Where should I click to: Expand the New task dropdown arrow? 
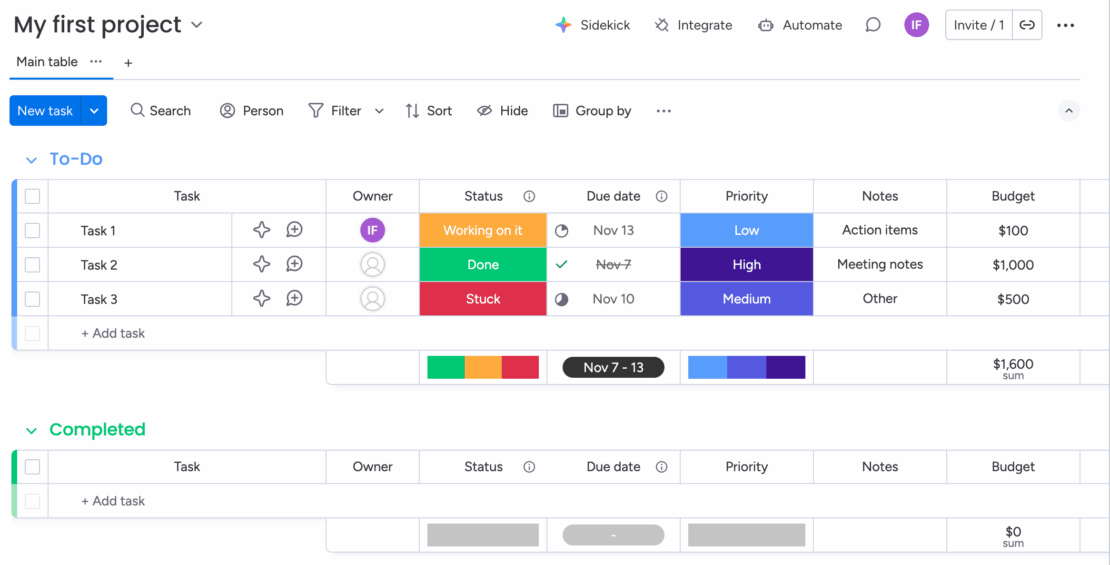(94, 111)
